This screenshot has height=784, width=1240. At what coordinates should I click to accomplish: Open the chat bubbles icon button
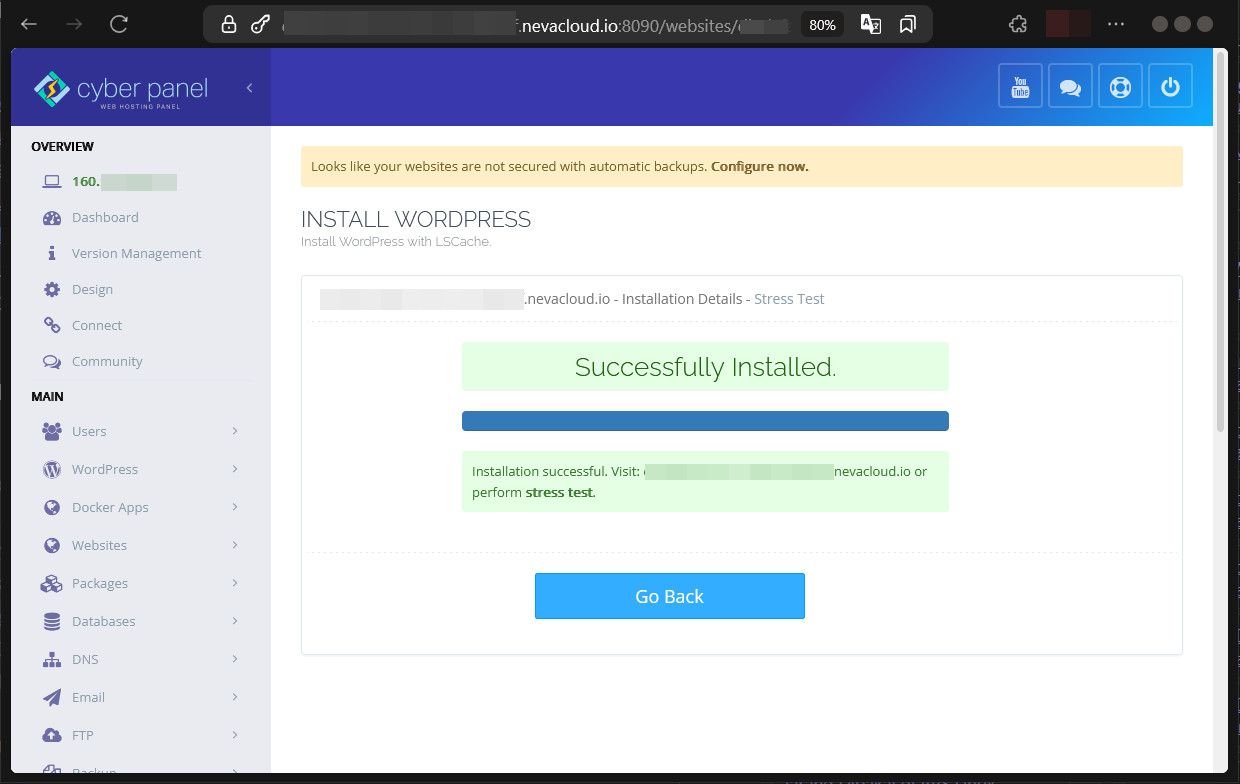1070,86
